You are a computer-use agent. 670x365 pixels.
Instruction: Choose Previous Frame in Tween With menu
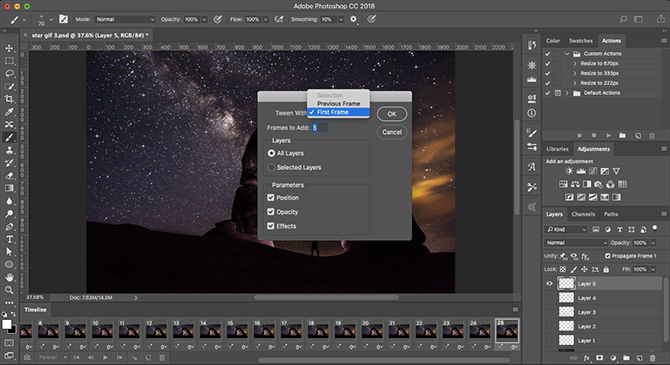point(338,103)
